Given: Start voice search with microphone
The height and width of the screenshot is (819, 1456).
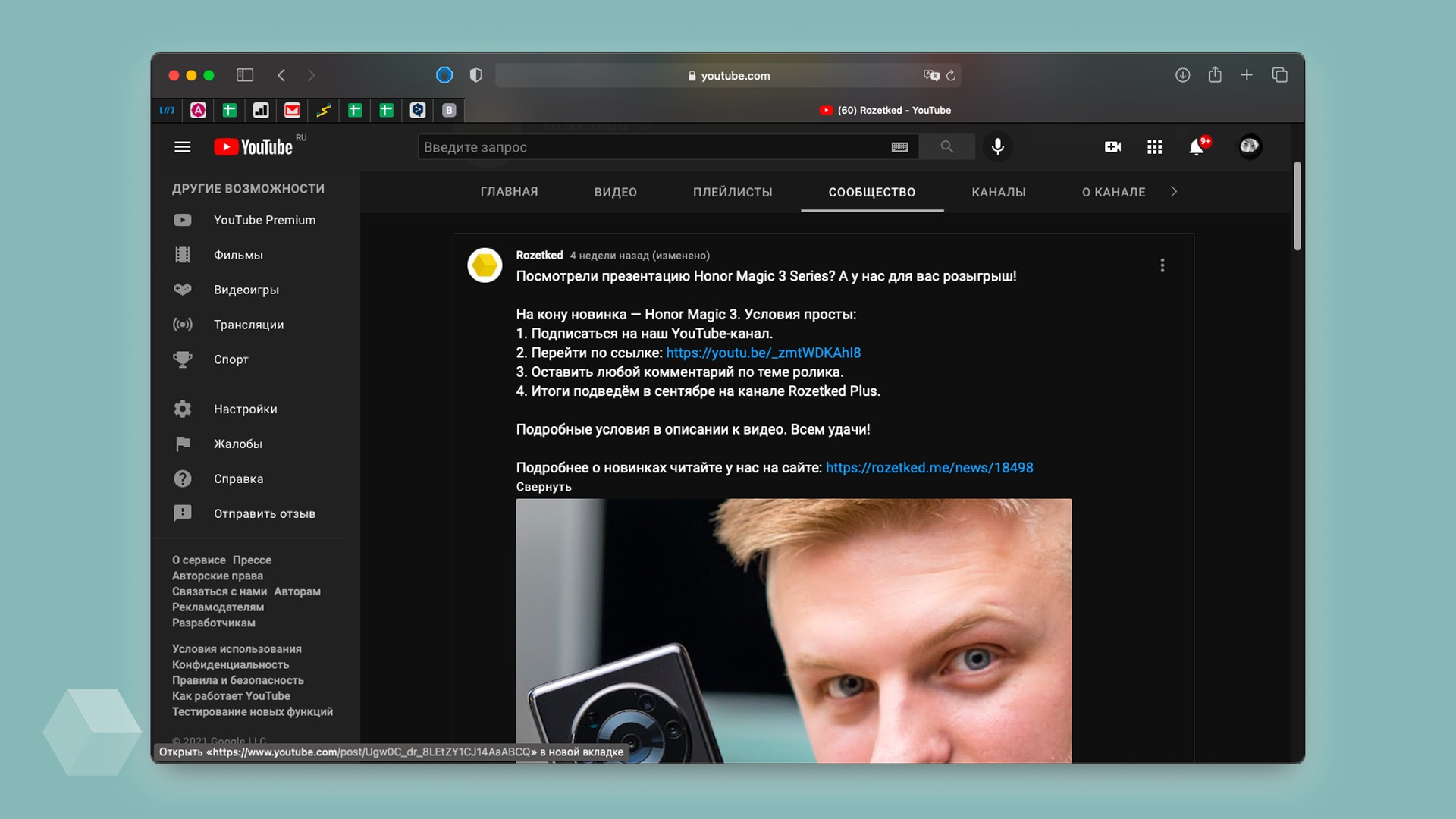Looking at the screenshot, I should click(998, 147).
